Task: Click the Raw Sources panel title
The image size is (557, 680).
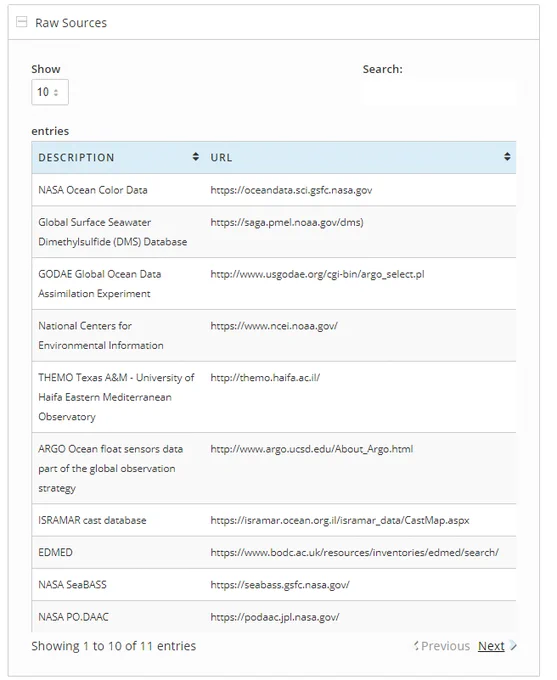Action: (71, 23)
